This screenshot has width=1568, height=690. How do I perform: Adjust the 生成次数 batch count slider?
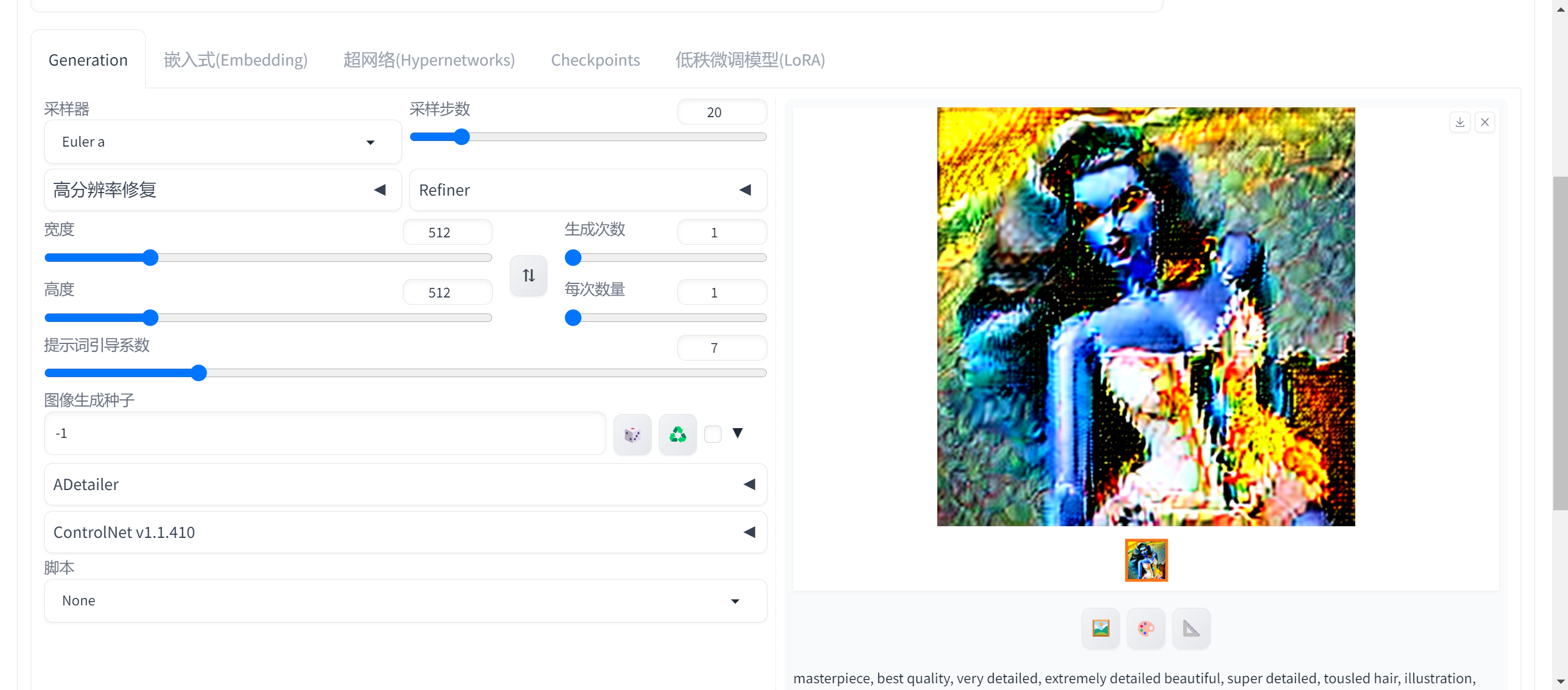[665, 258]
